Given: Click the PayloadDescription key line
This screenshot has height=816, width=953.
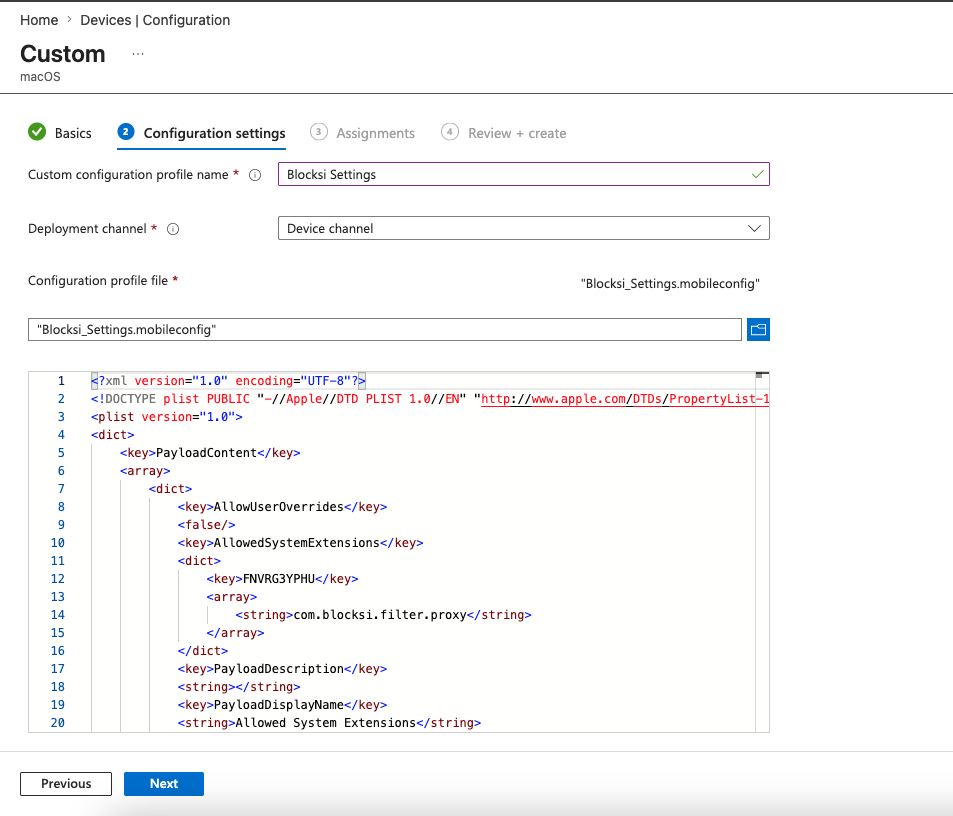Looking at the screenshot, I should coord(282,669).
